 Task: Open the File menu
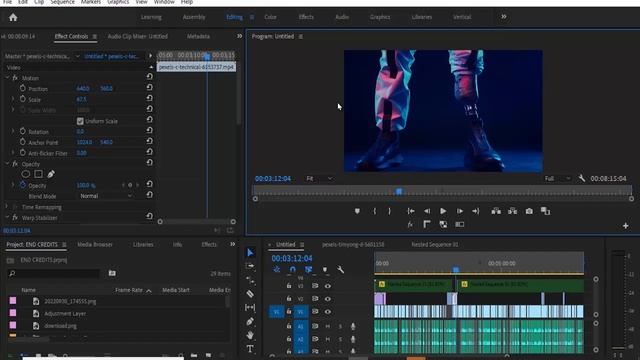(x=7, y=2)
